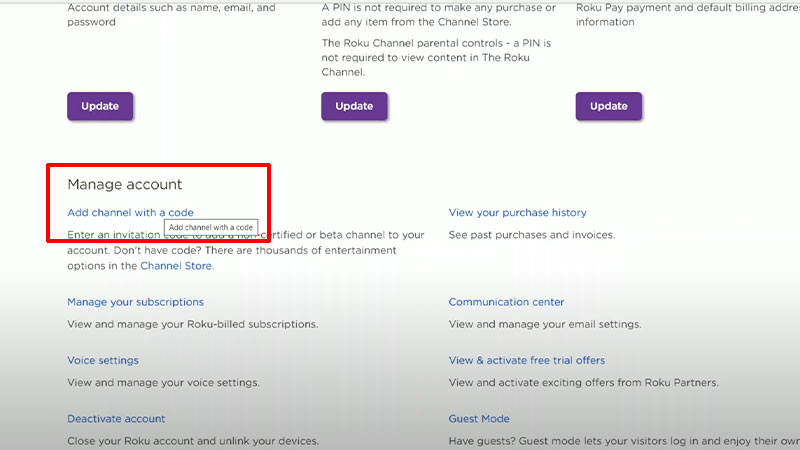Click Update button under account details
The image size is (800, 450).
[99, 106]
